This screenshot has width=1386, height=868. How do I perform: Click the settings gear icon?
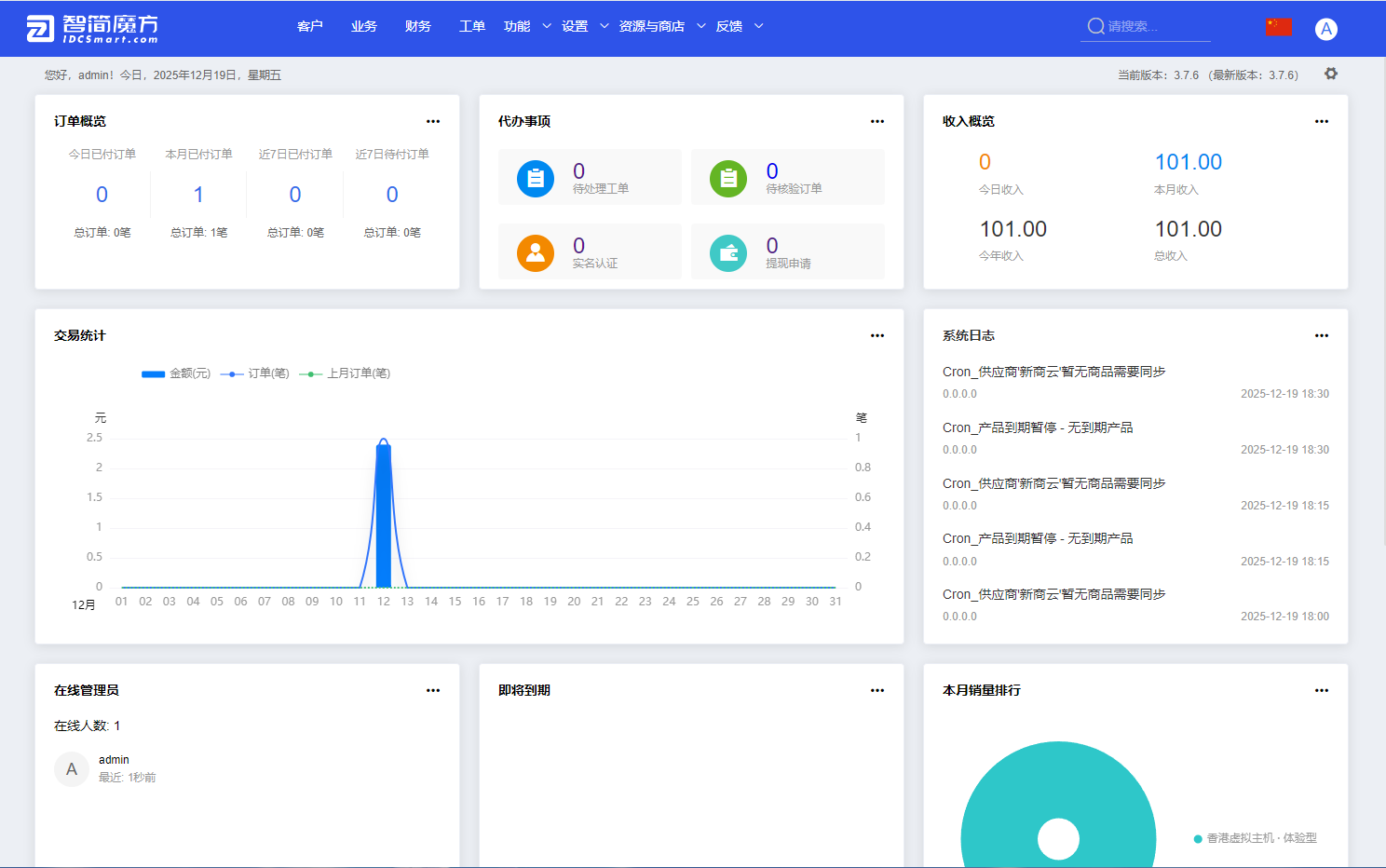click(1331, 74)
